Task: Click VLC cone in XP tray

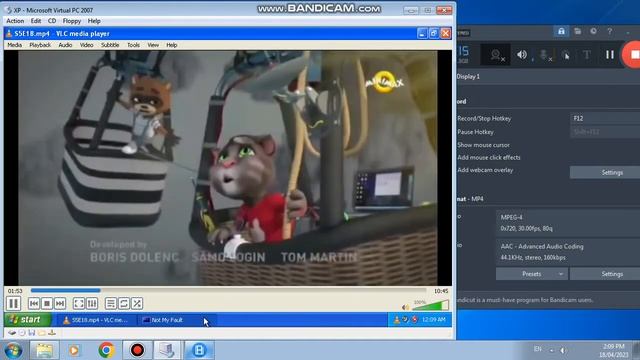Action: point(396,320)
